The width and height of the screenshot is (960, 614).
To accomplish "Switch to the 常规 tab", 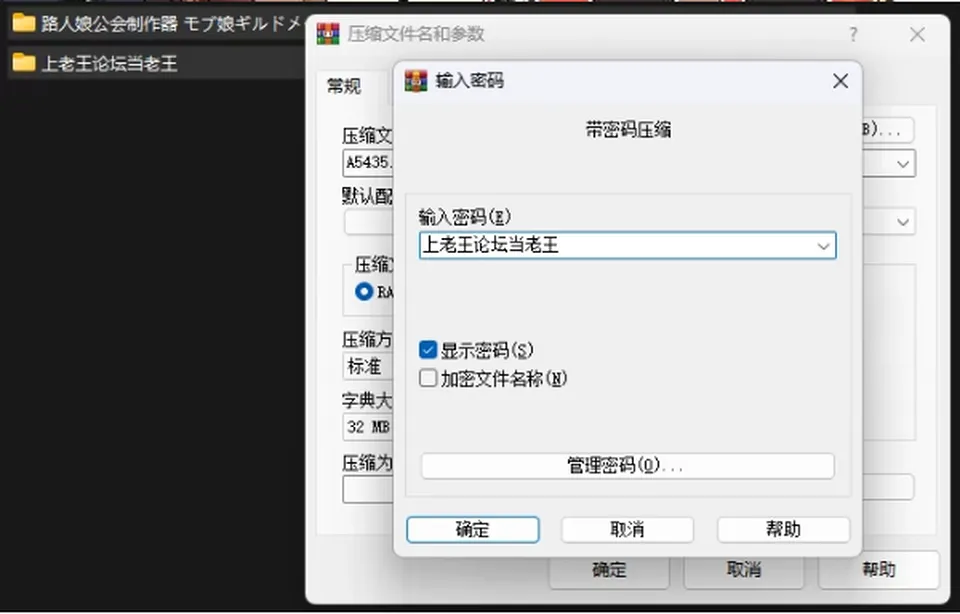I will [344, 86].
